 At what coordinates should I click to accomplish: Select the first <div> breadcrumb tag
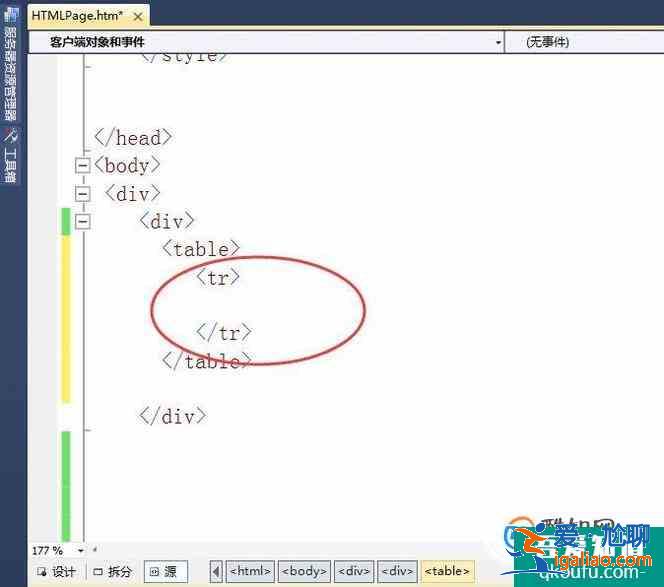coord(354,571)
